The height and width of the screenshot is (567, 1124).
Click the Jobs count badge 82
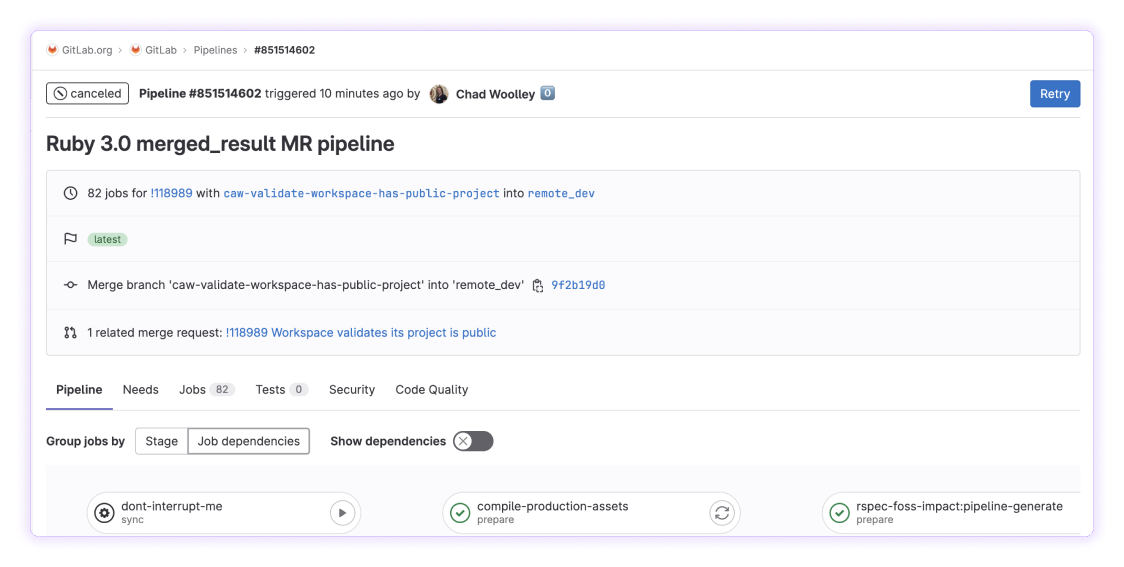point(222,389)
